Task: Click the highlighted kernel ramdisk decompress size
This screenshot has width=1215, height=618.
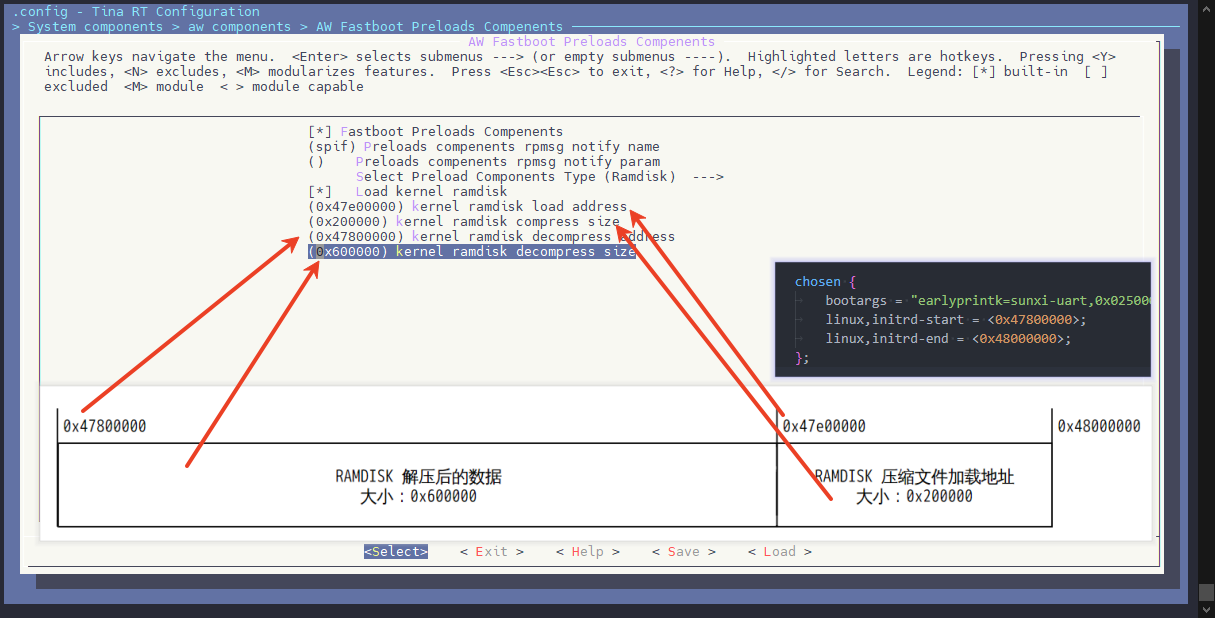Action: coord(471,252)
